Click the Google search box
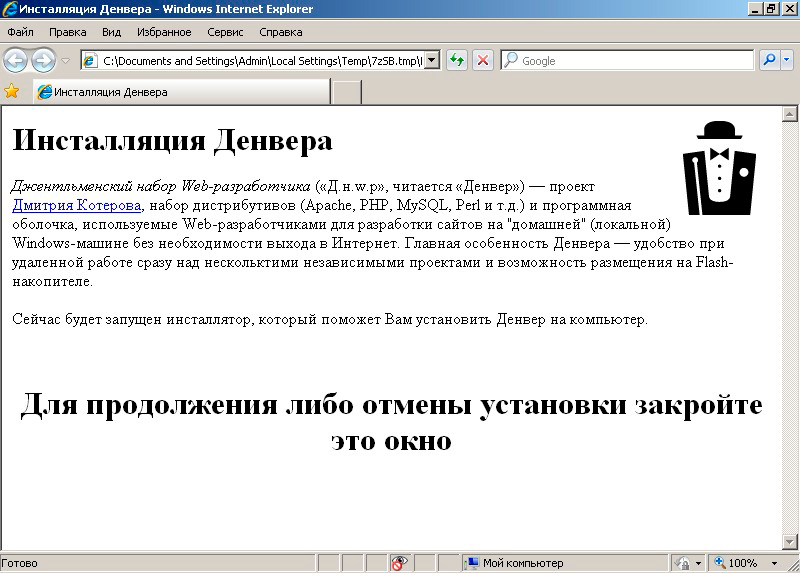This screenshot has height=573, width=800. click(x=628, y=61)
